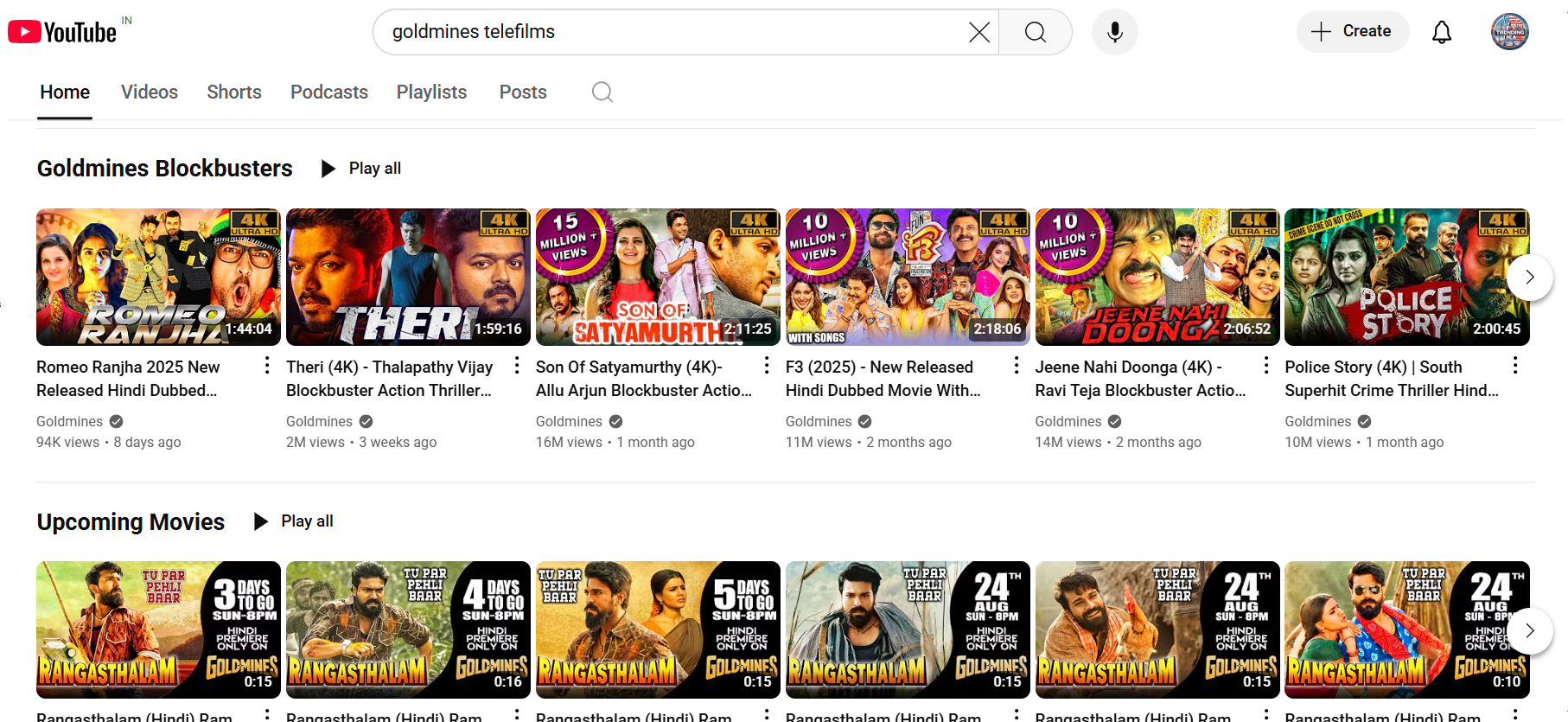This screenshot has width=1568, height=722.
Task: Open the Podcasts tab
Action: click(x=329, y=93)
